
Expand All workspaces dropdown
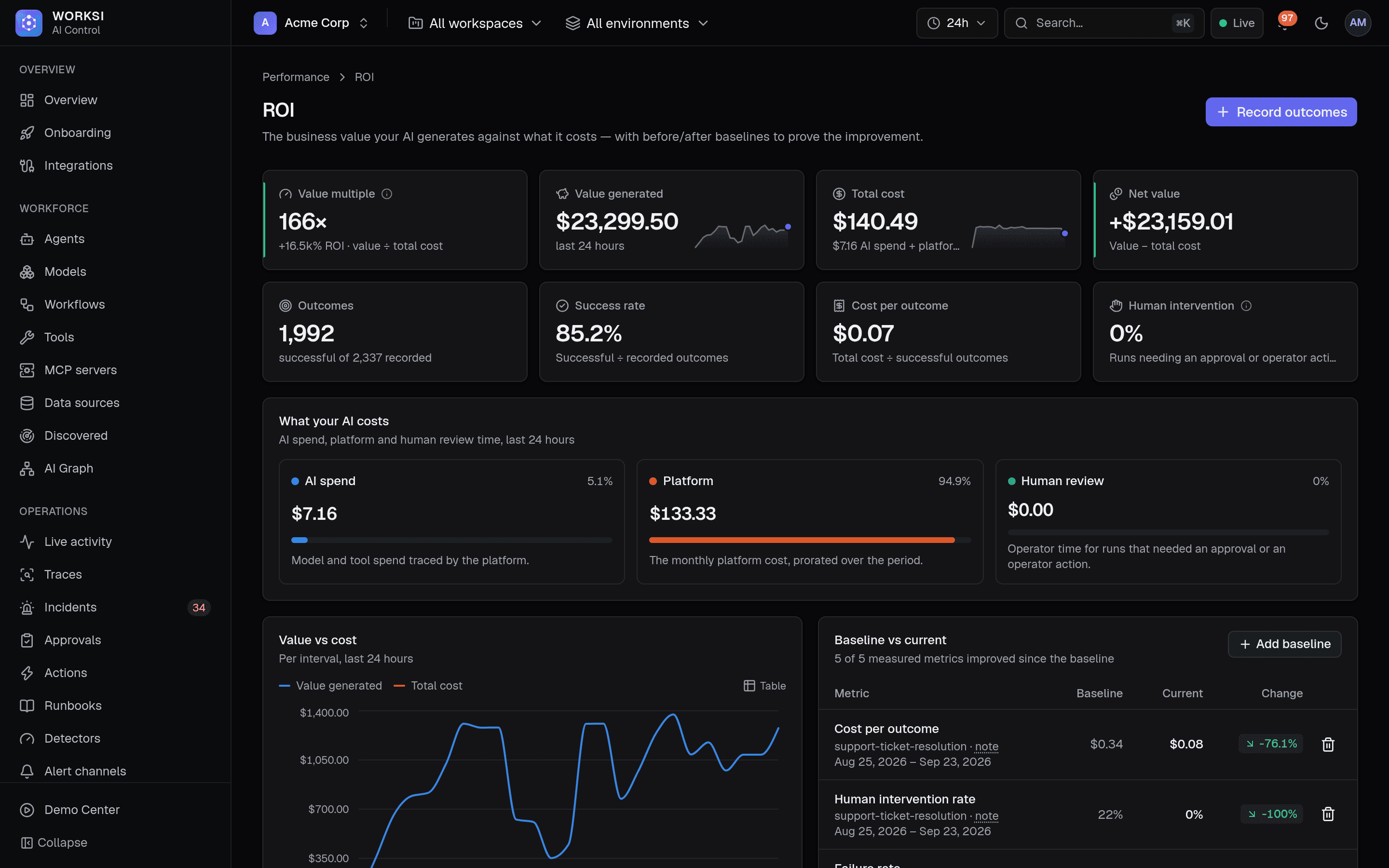[x=475, y=23]
